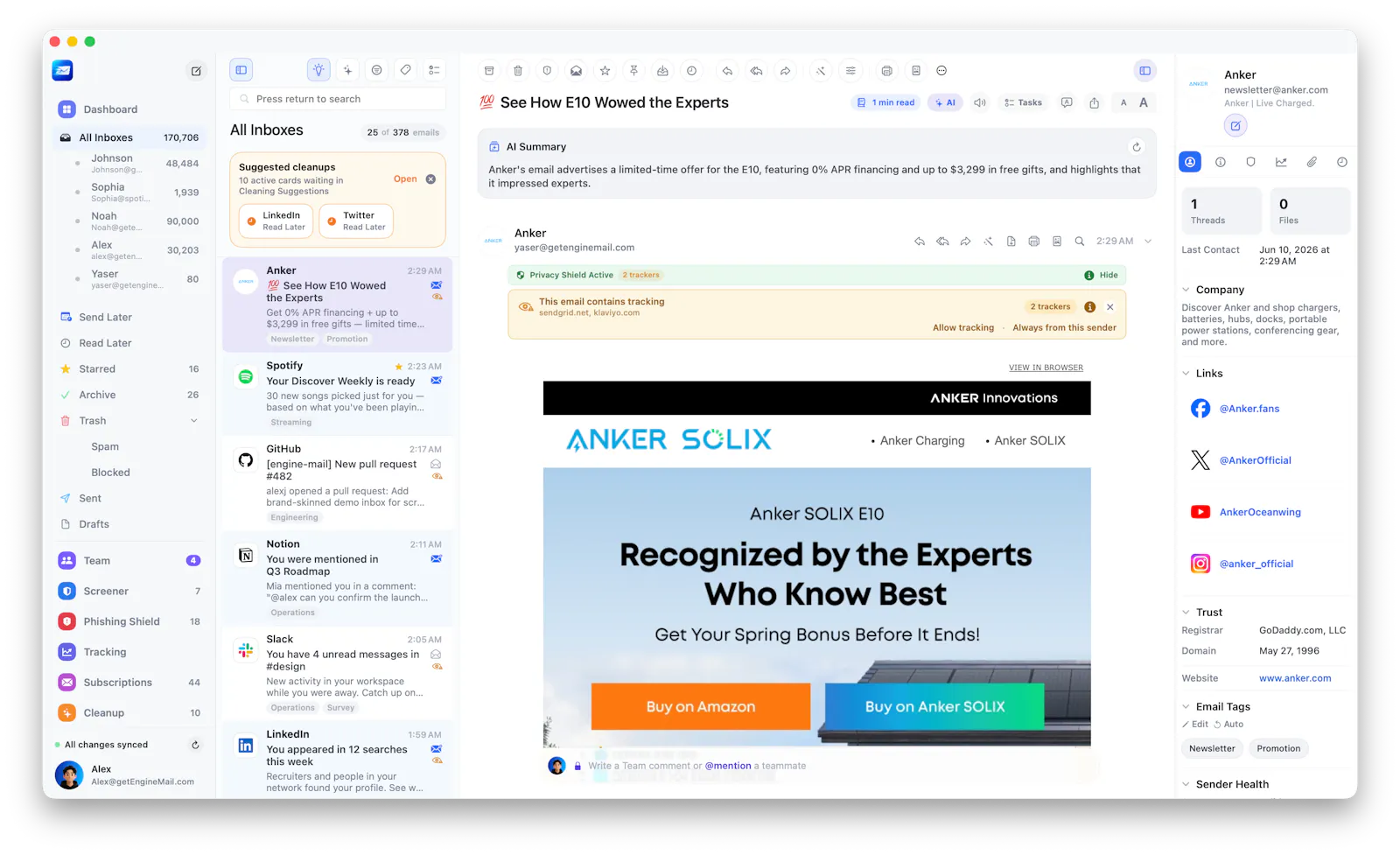Click the search magnifier in the message header

point(1080,242)
